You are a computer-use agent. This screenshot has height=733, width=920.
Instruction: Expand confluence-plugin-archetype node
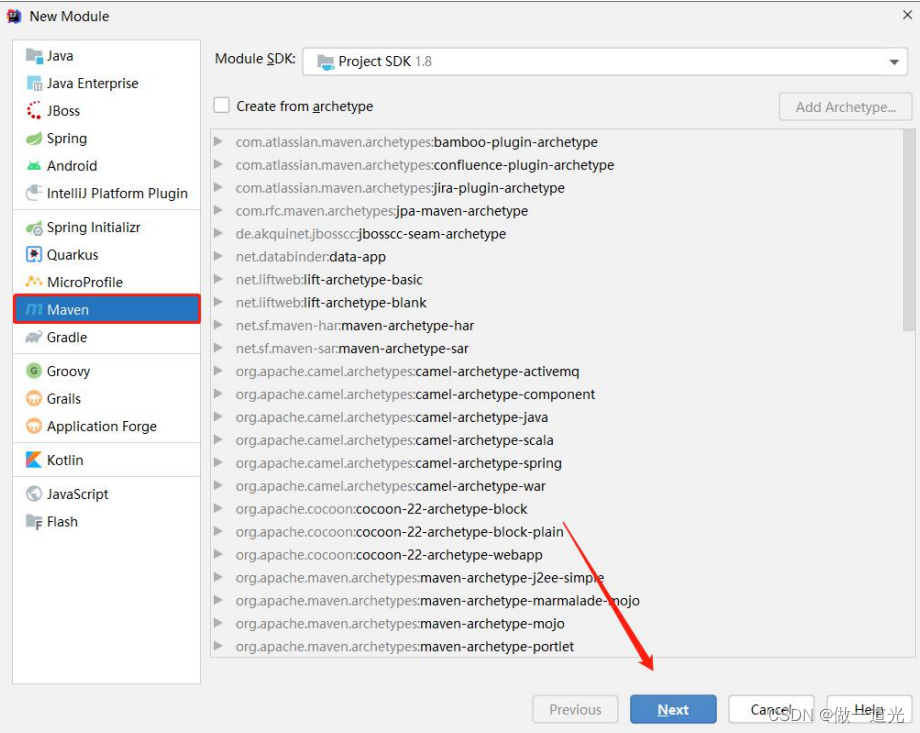(218, 164)
